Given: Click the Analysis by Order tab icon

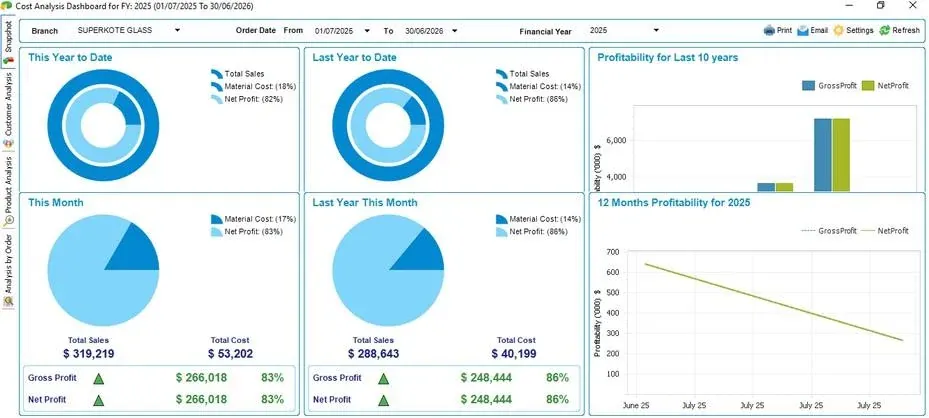Looking at the screenshot, I should tap(9, 301).
